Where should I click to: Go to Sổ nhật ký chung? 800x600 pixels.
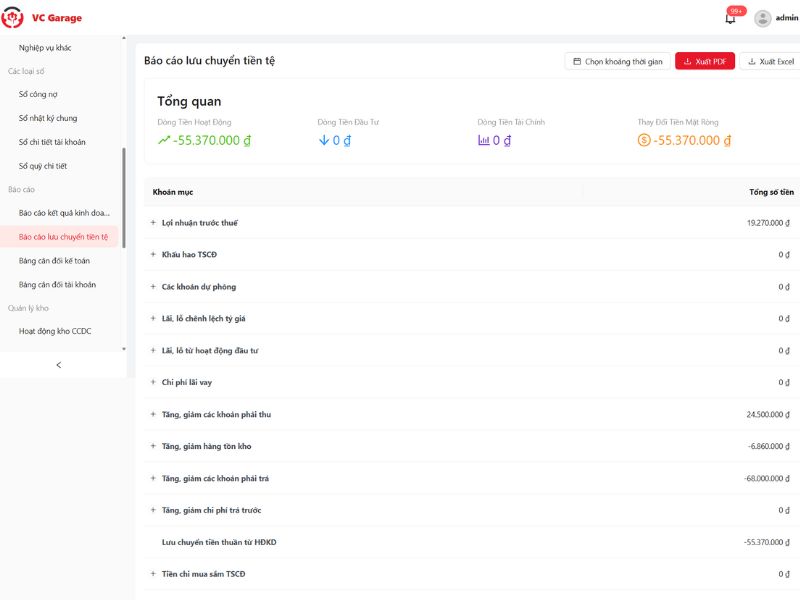pyautogui.click(x=48, y=118)
